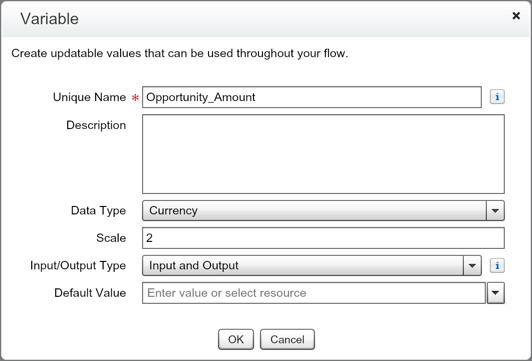Expand the Default Value resource picker arrow
The width and height of the screenshot is (532, 361).
[496, 293]
